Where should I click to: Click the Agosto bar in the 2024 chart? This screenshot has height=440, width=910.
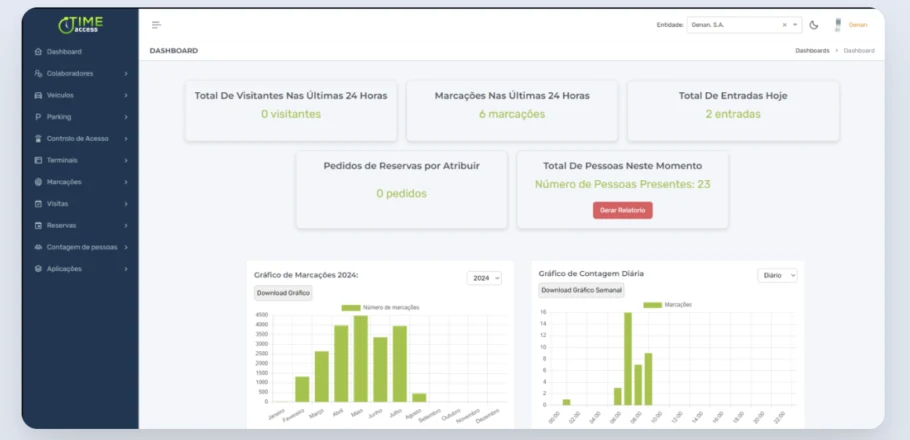419,398
